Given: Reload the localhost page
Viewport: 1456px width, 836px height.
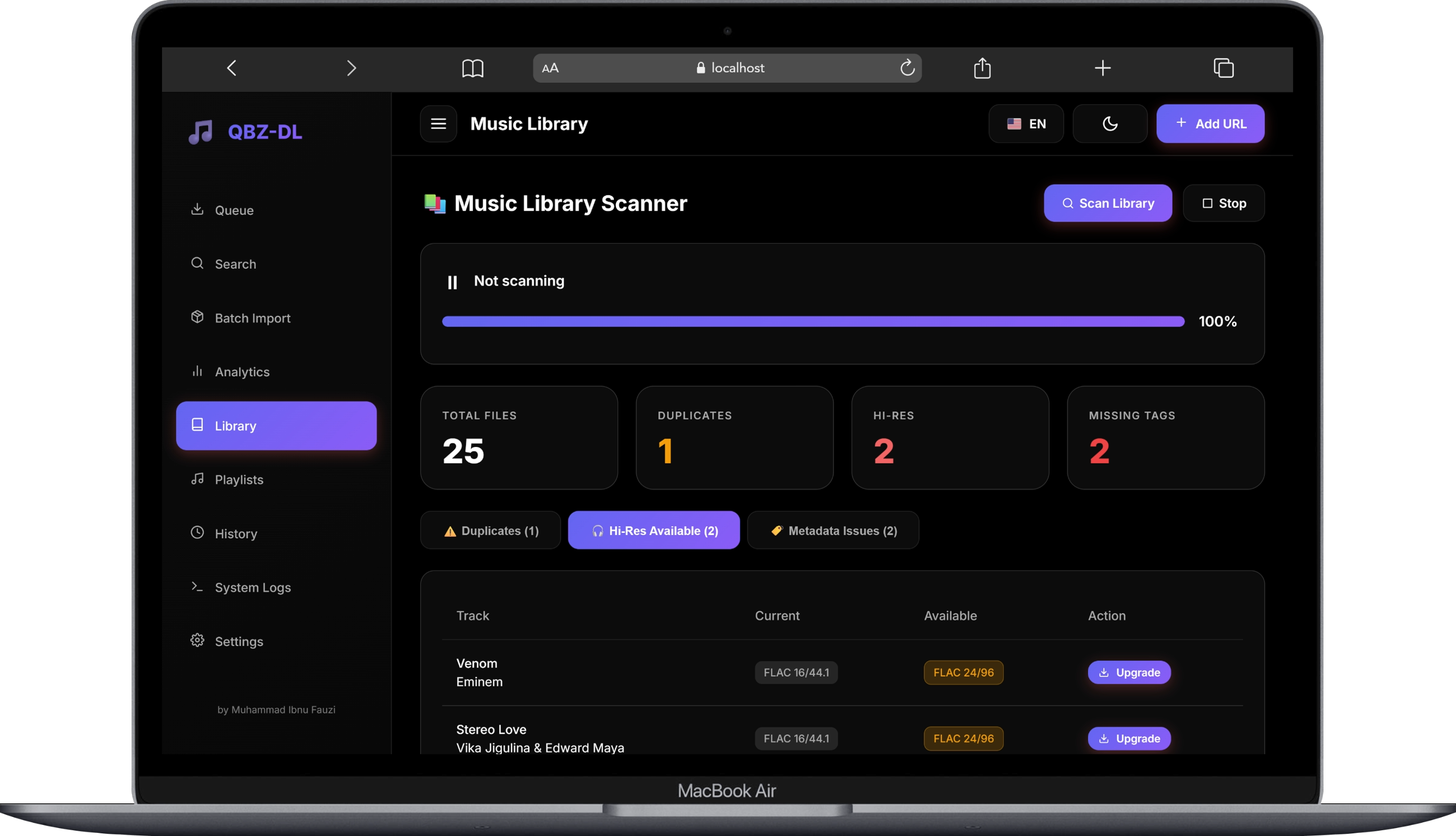Looking at the screenshot, I should (907, 68).
